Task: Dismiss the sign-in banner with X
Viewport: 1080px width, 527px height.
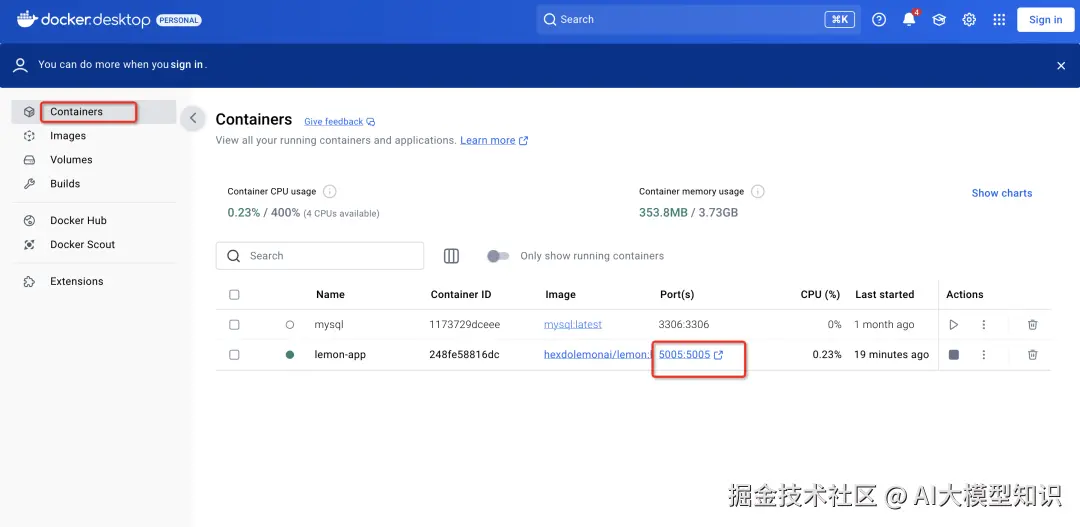Action: point(1061,65)
